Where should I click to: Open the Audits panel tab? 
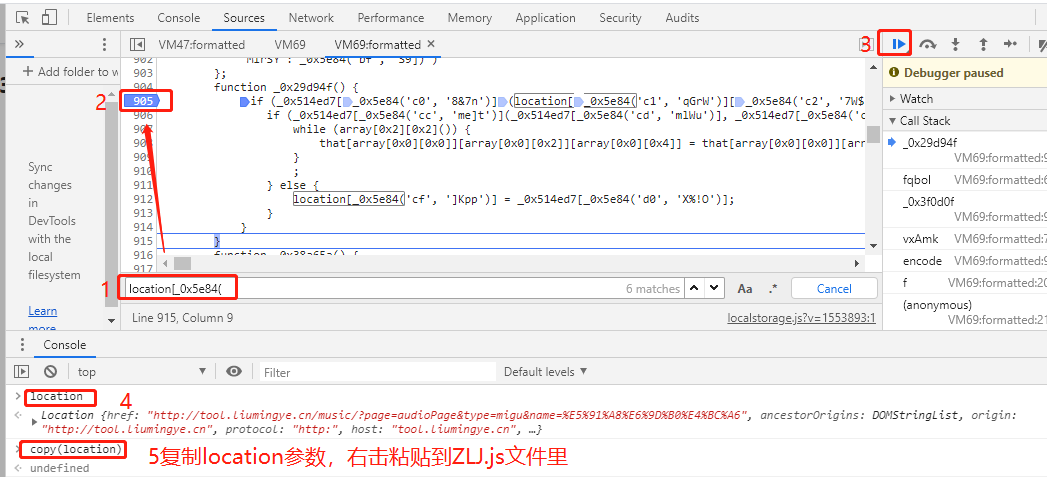682,18
